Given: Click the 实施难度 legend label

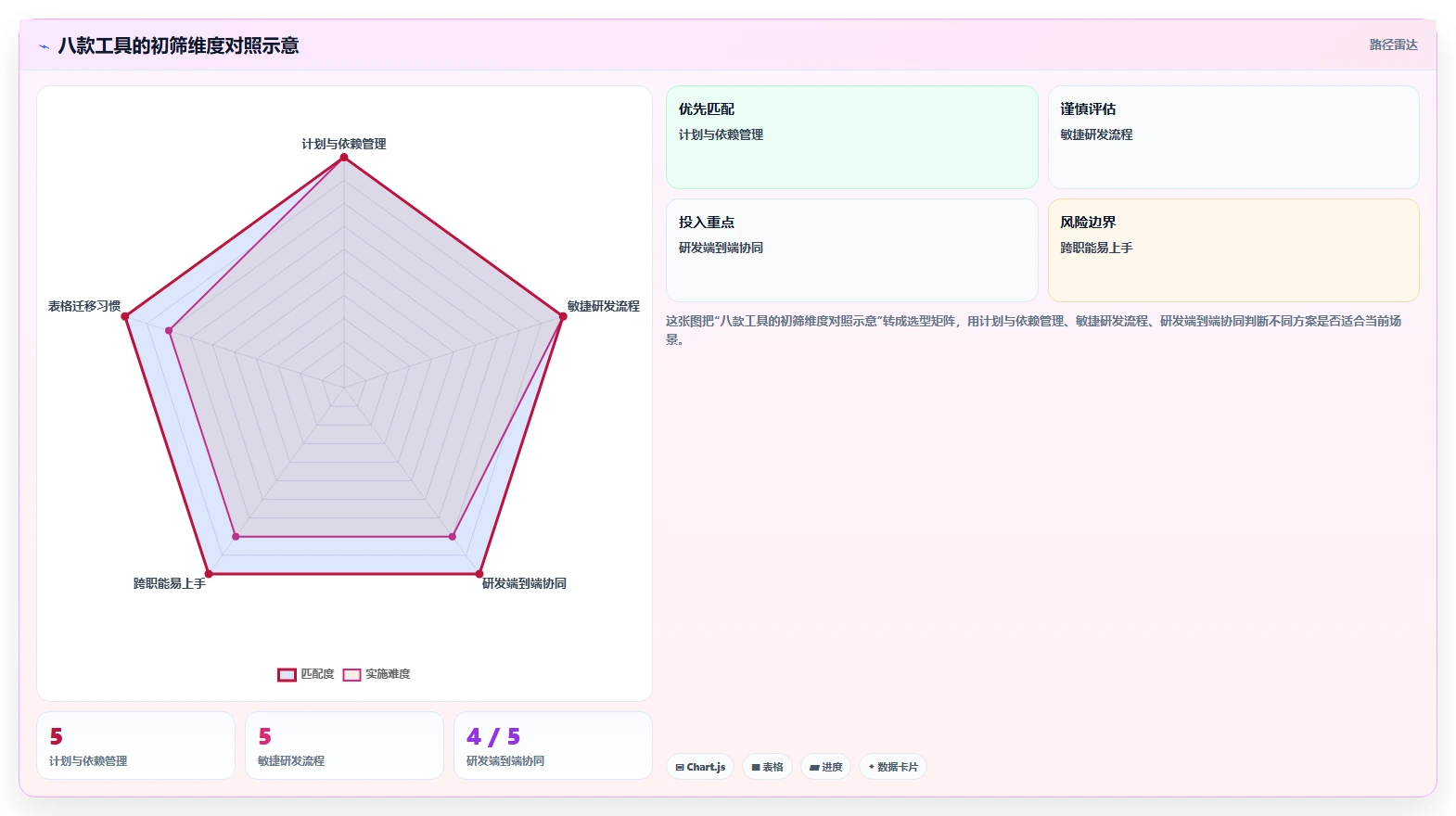Looking at the screenshot, I should (x=388, y=674).
